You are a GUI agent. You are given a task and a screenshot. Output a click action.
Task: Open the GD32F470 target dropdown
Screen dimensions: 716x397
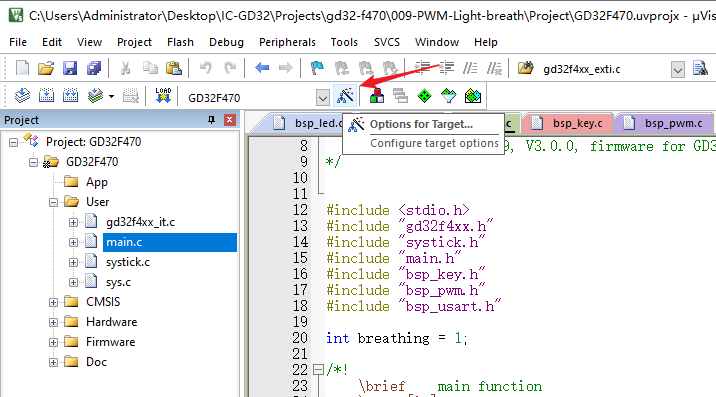tap(322, 97)
